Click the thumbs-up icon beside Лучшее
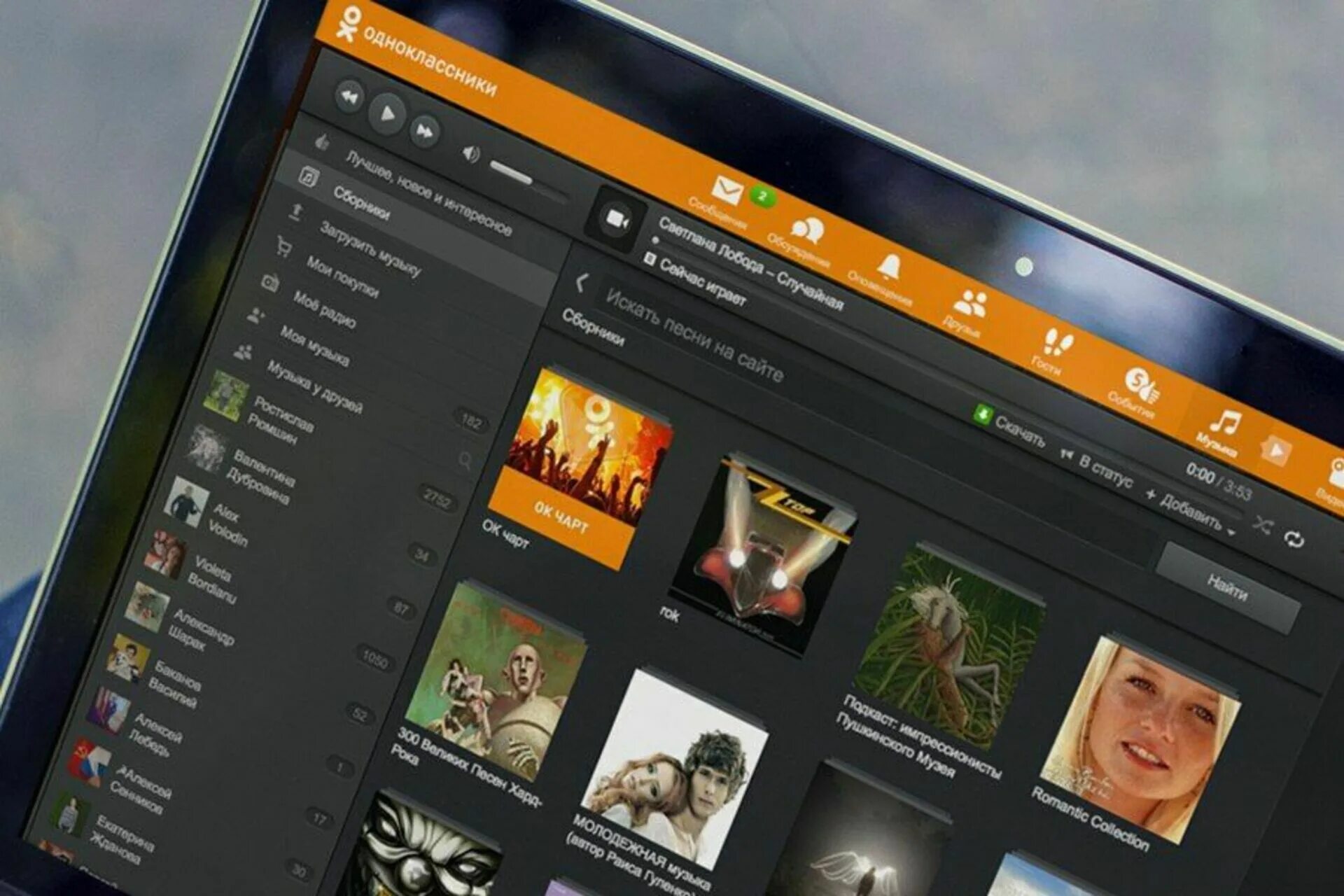 point(322,143)
